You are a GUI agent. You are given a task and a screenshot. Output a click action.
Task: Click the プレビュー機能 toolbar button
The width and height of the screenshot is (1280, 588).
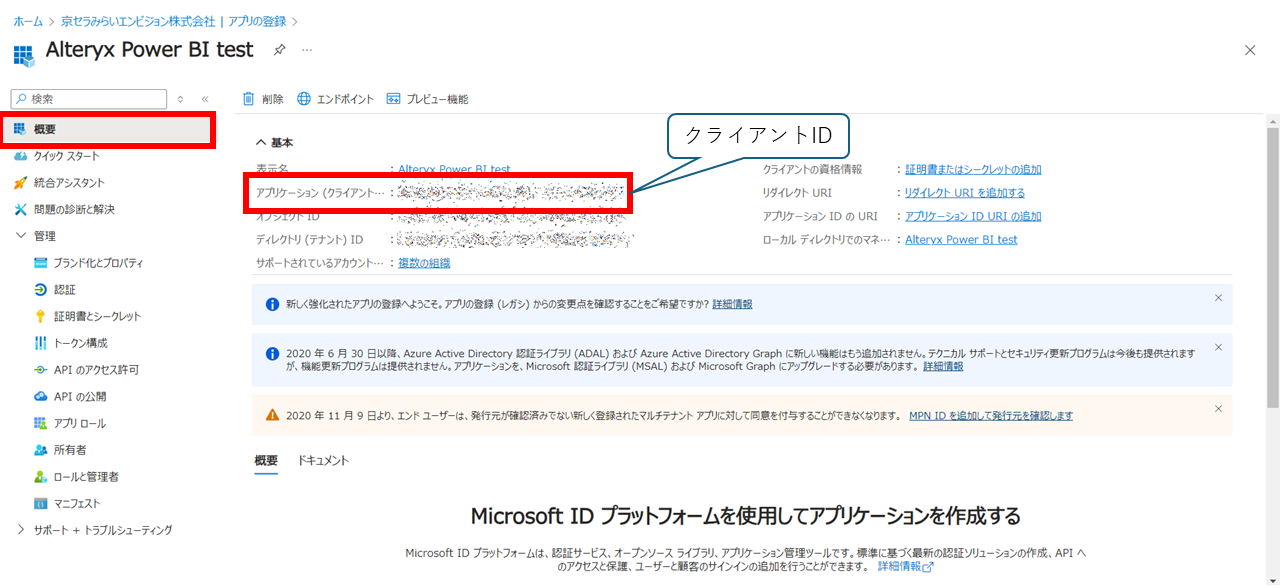pyautogui.click(x=427, y=99)
